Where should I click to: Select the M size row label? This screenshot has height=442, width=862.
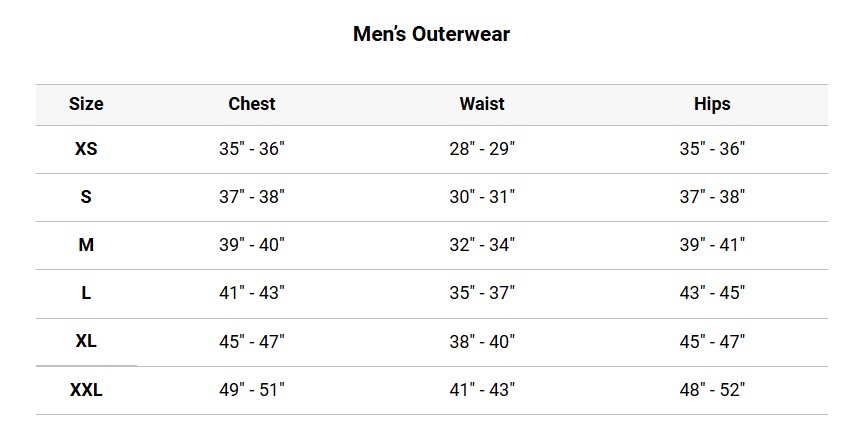click(86, 245)
